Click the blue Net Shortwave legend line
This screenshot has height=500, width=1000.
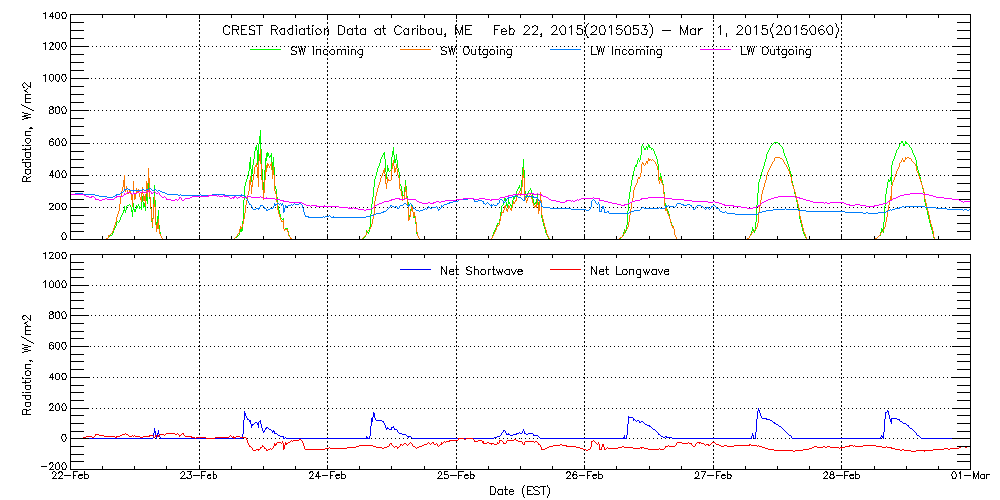point(417,271)
